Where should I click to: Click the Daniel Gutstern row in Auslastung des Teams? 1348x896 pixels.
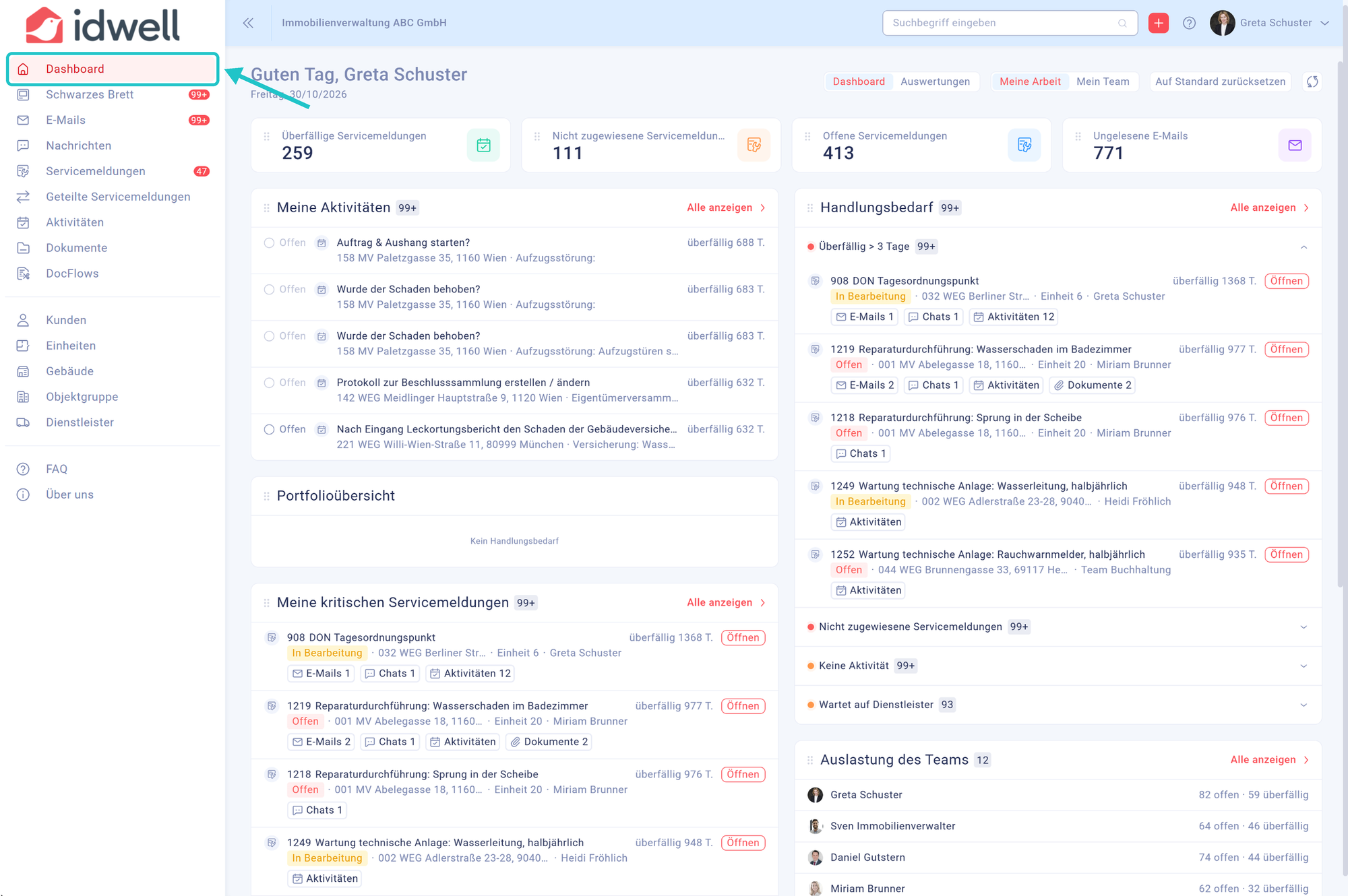[x=1058, y=858]
